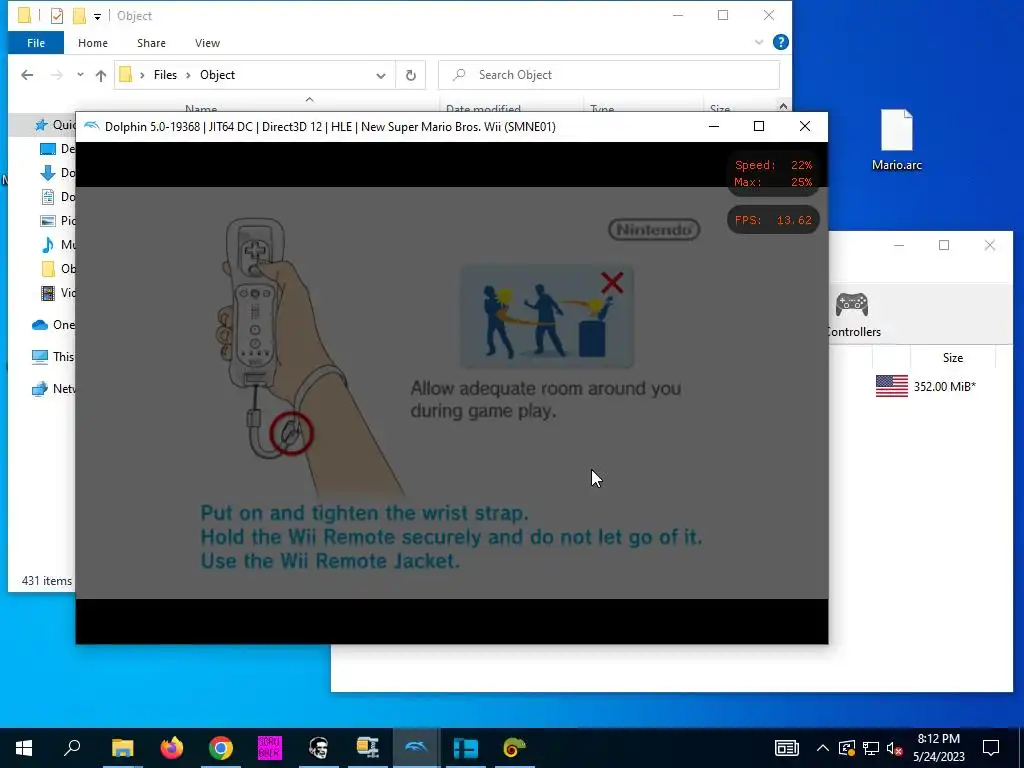The height and width of the screenshot is (768, 1024).
Task: Select OneDrive in navigation pane
Action: point(54,325)
